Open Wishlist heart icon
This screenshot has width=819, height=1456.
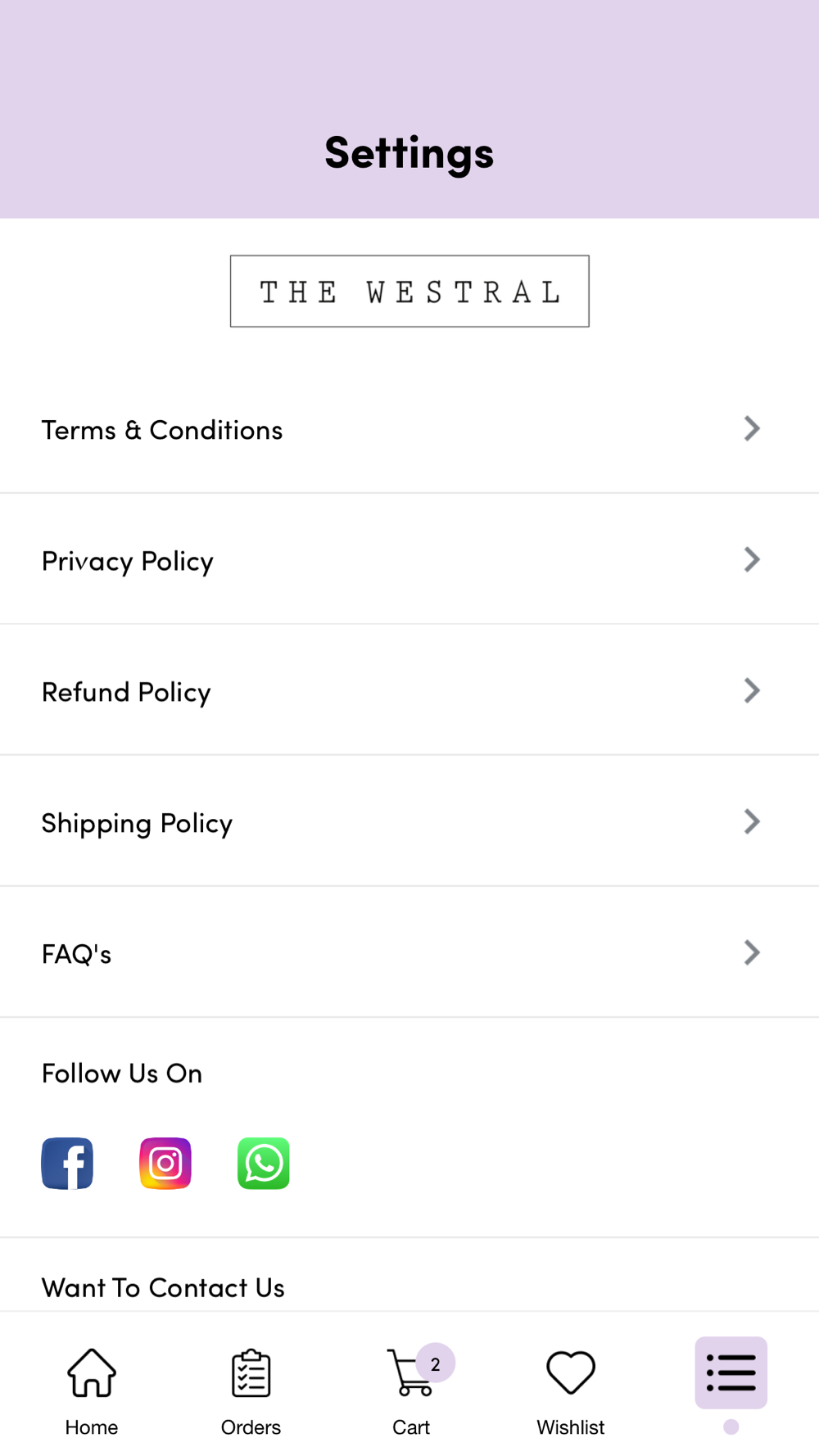[571, 1373]
